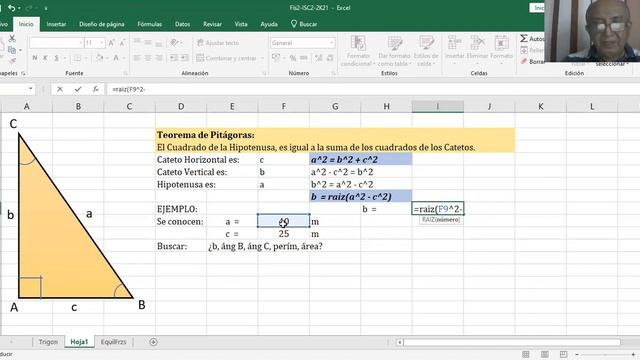Viewport: 640px width, 360px height.
Task: Open the borders dropdown arrow
Action: pos(86,58)
